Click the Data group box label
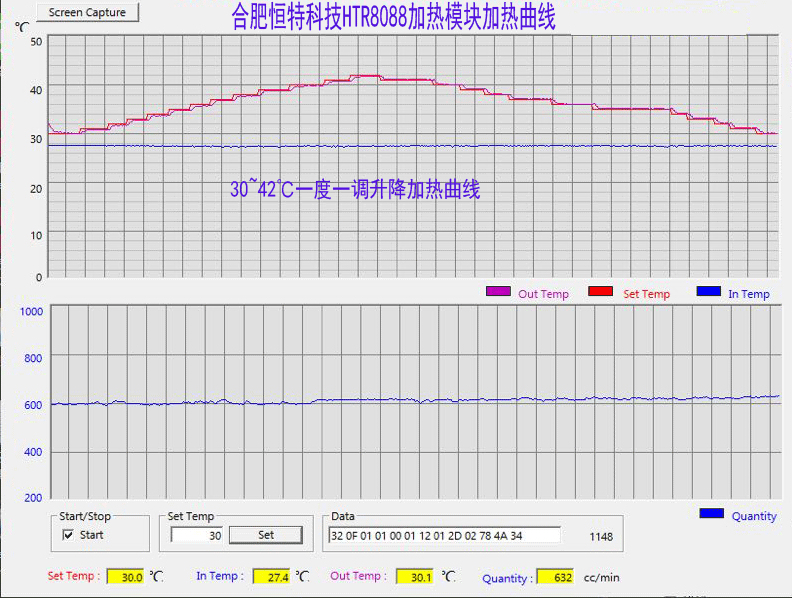The width and height of the screenshot is (792, 598). pos(343,516)
